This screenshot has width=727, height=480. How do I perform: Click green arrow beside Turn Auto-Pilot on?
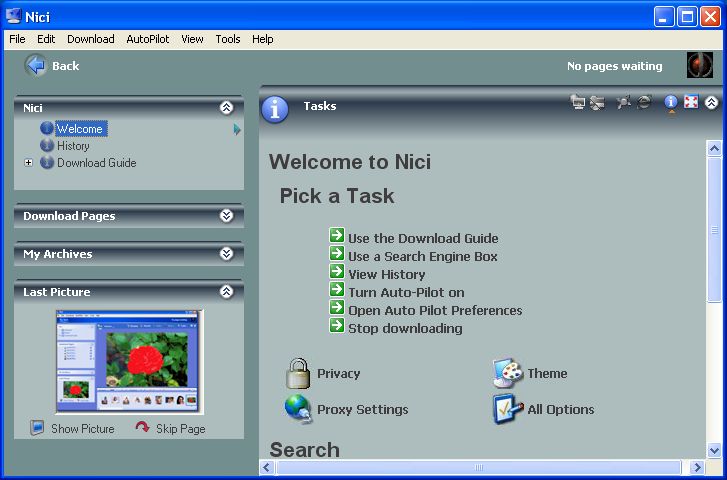[x=337, y=289]
